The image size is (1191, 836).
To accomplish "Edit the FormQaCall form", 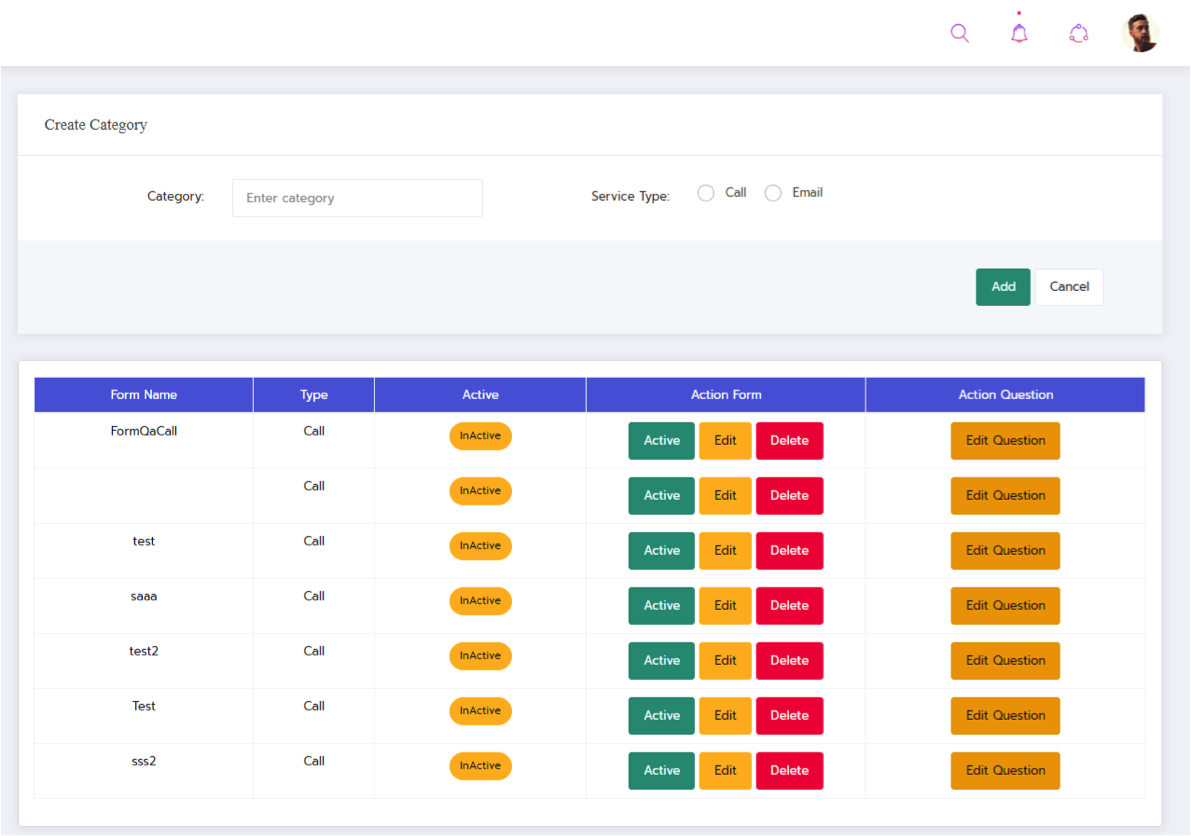I will [725, 441].
